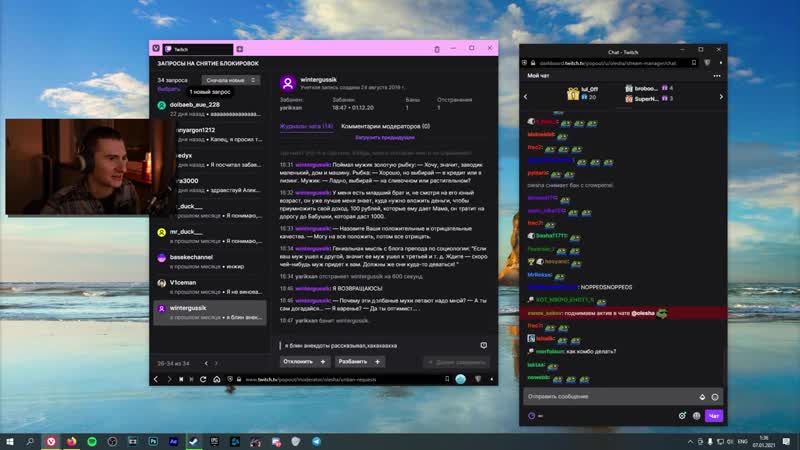800x450 pixels.
Task: Click right arrow of the gift leaderboard
Action: click(721, 96)
